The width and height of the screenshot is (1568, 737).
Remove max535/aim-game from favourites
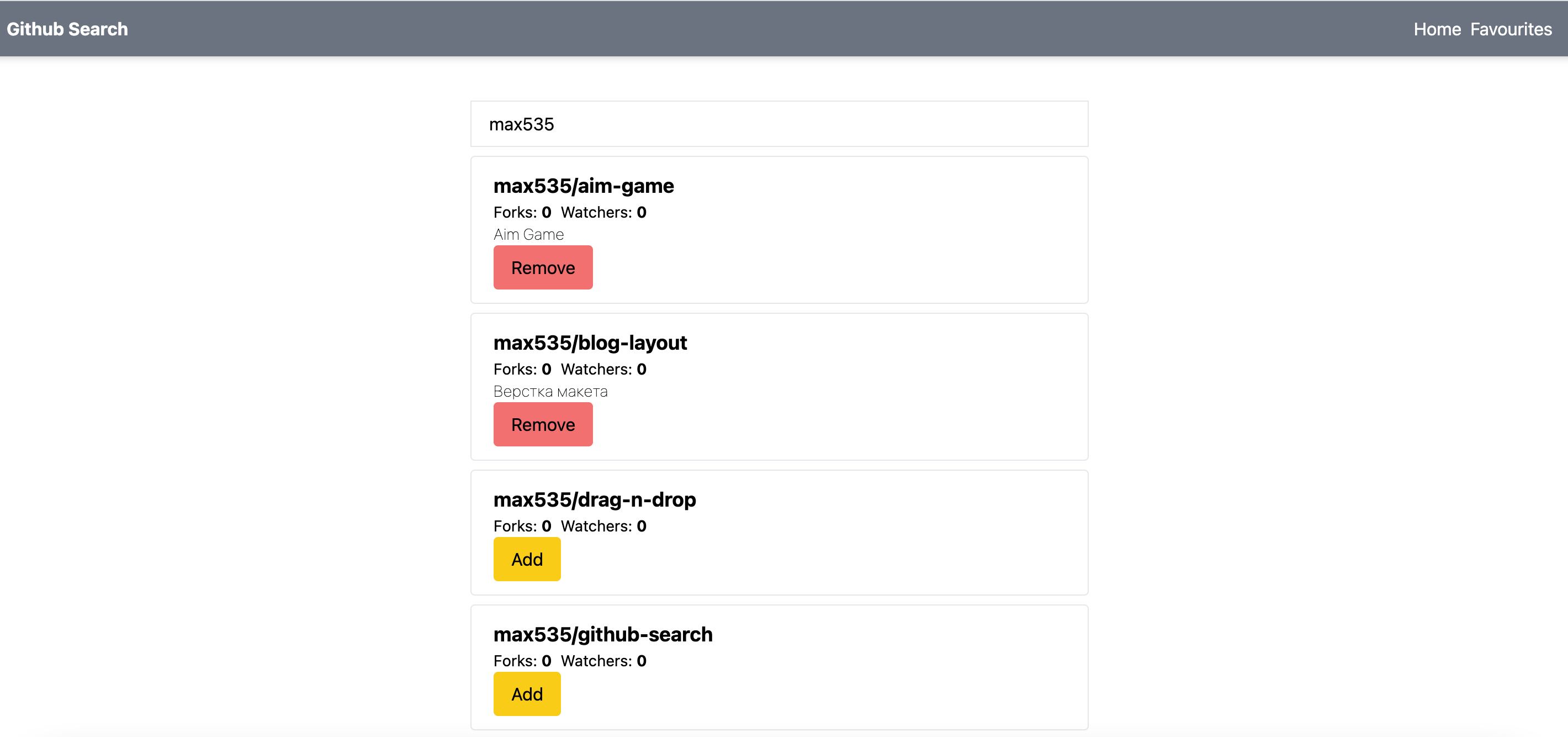pos(543,267)
